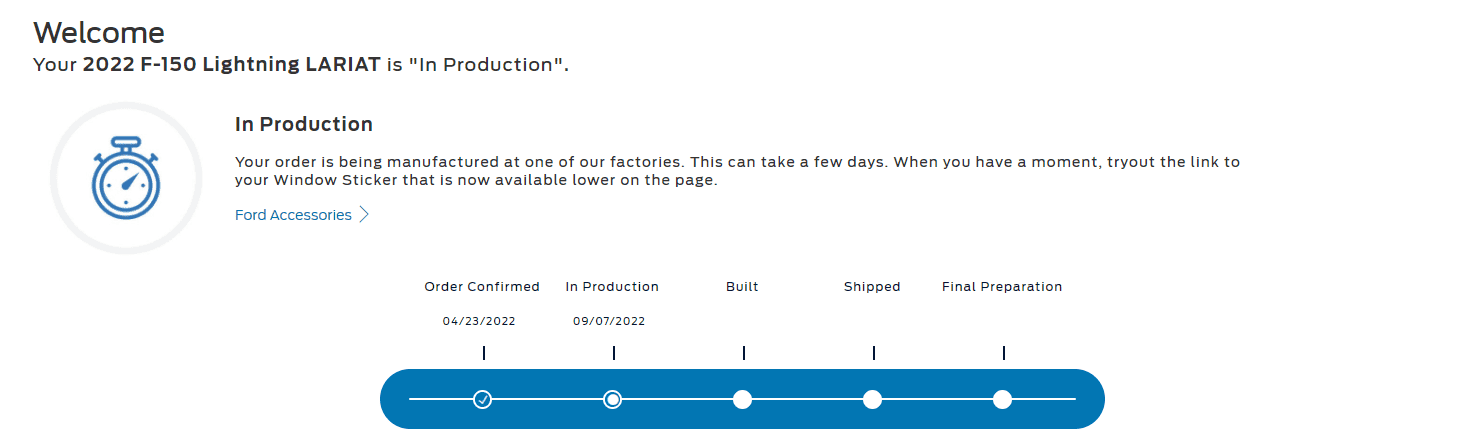Choose the Shipped step label
Viewport: 1480px width, 447px height.
[x=872, y=287]
